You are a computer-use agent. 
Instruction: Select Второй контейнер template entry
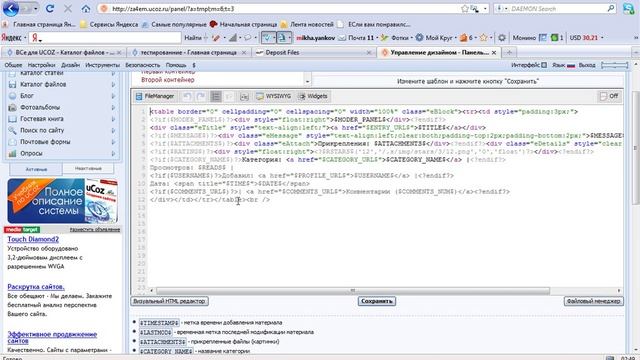point(168,80)
